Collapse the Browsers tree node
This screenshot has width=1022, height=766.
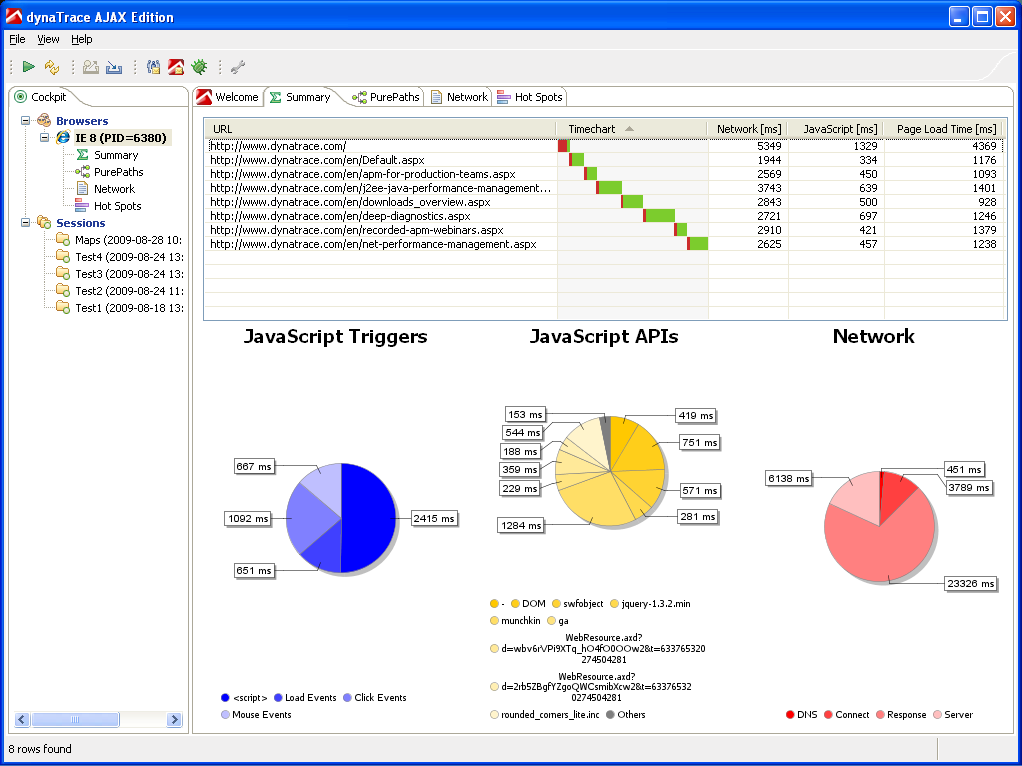pyautogui.click(x=26, y=121)
